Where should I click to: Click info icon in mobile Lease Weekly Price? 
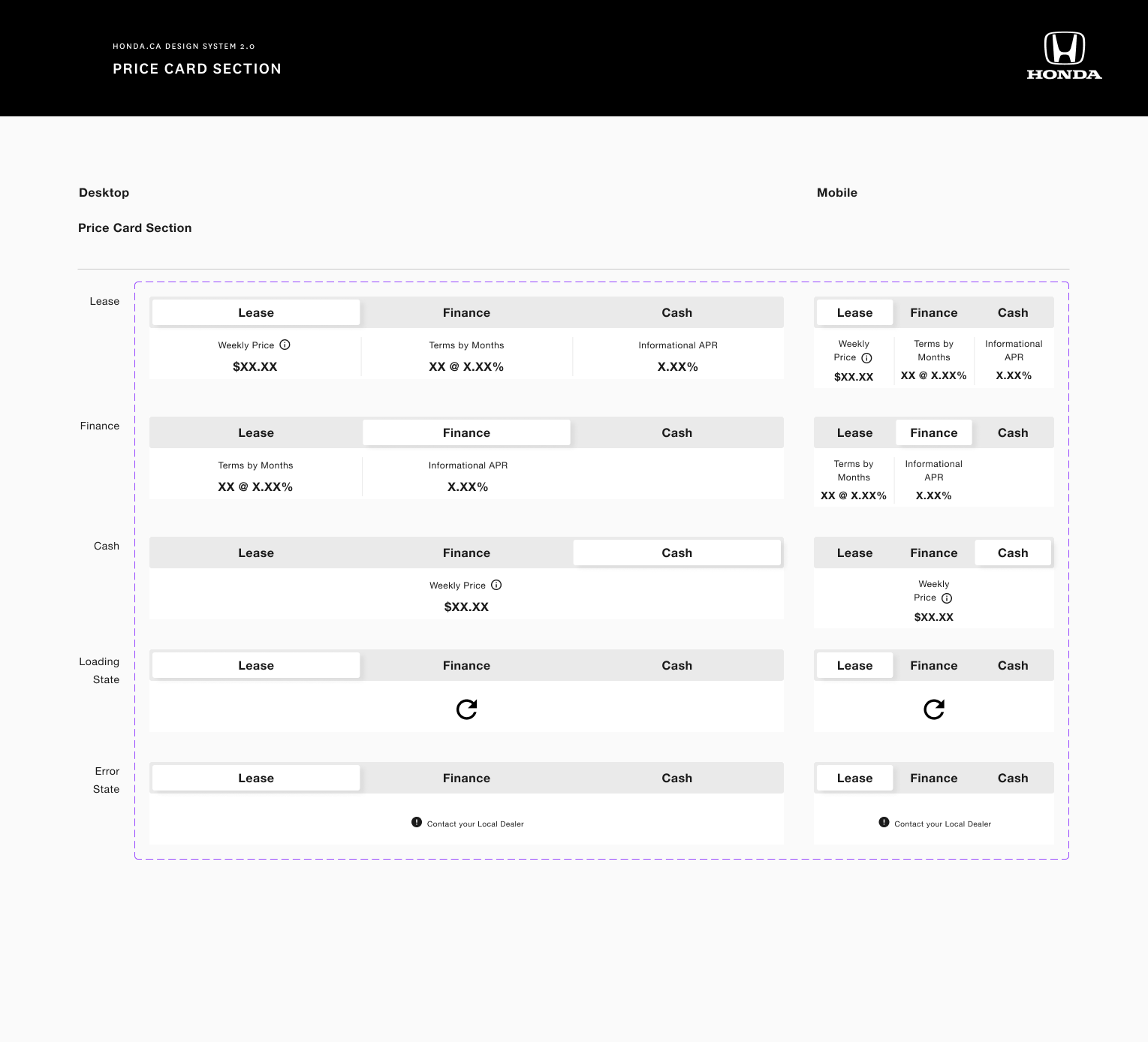point(866,358)
